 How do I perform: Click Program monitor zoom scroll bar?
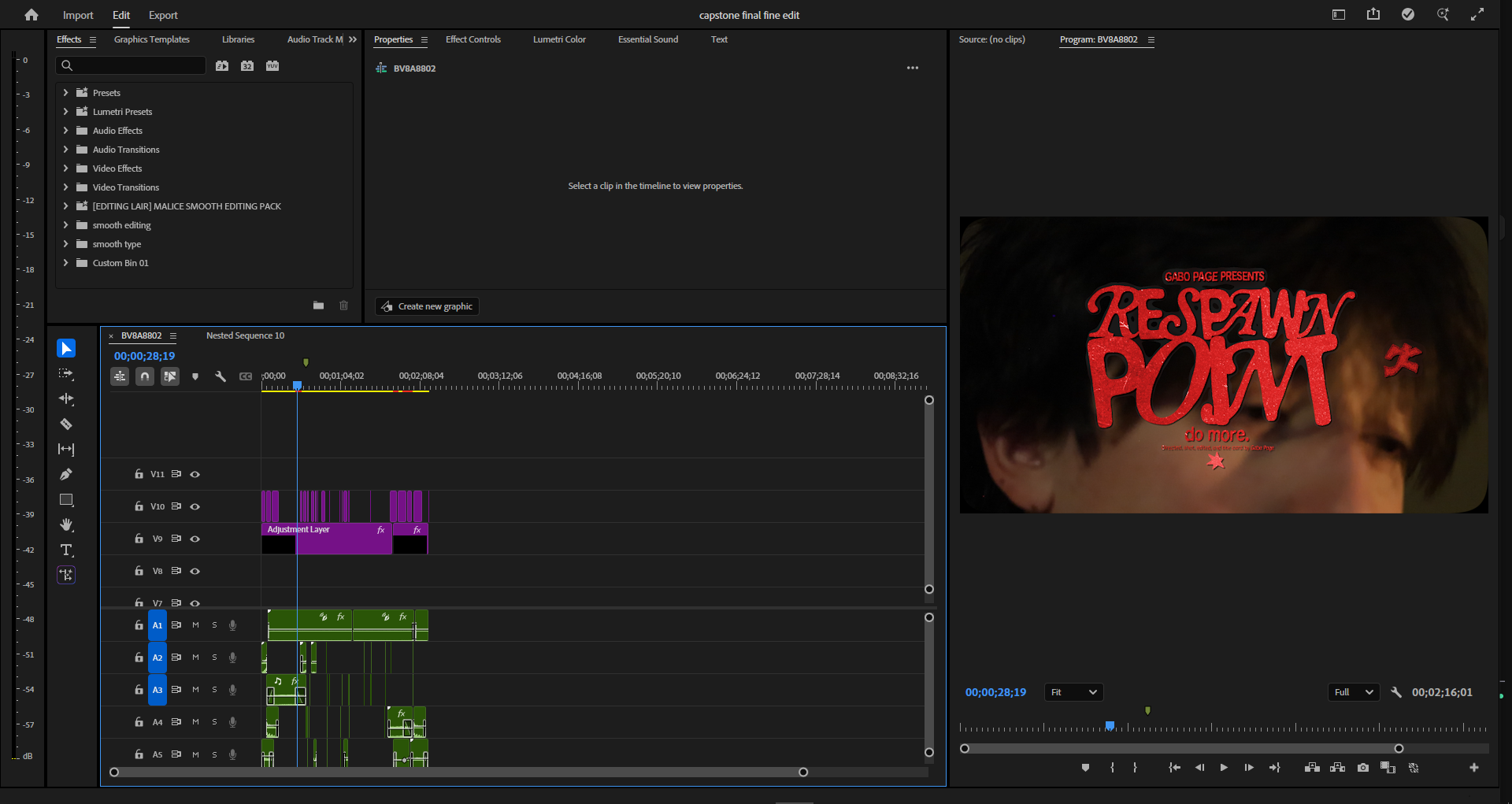point(1181,749)
